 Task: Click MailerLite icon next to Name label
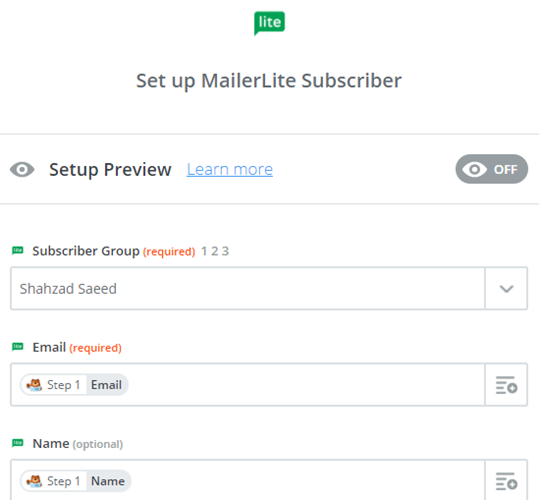(x=18, y=443)
